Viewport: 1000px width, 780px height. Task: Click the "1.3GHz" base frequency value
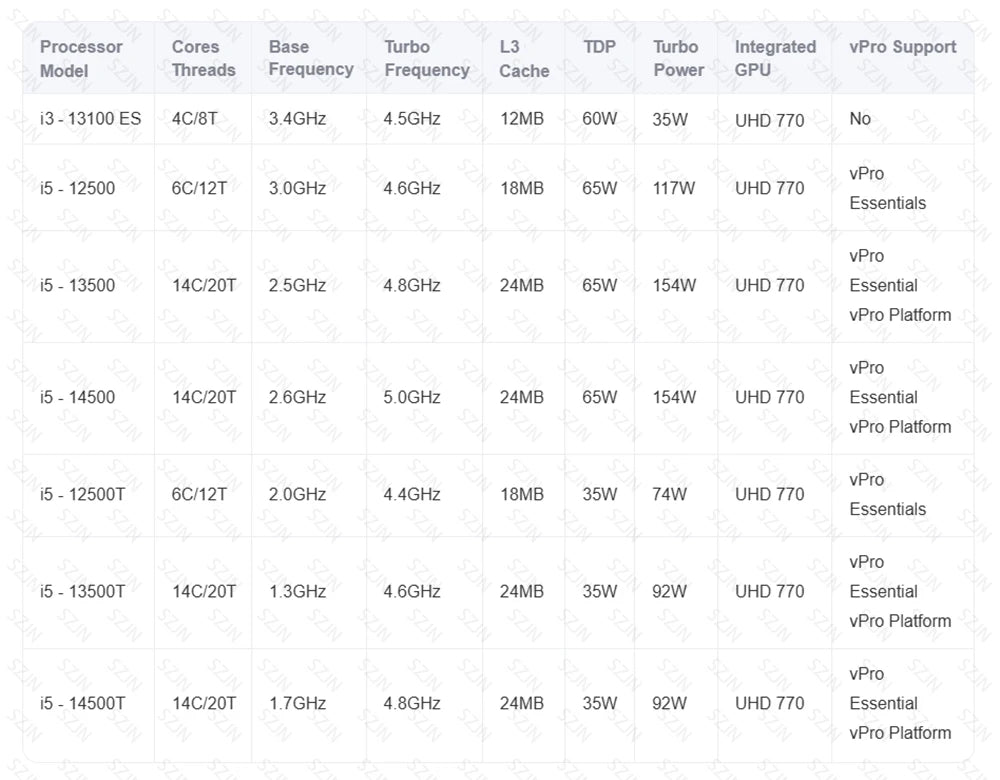click(x=297, y=591)
